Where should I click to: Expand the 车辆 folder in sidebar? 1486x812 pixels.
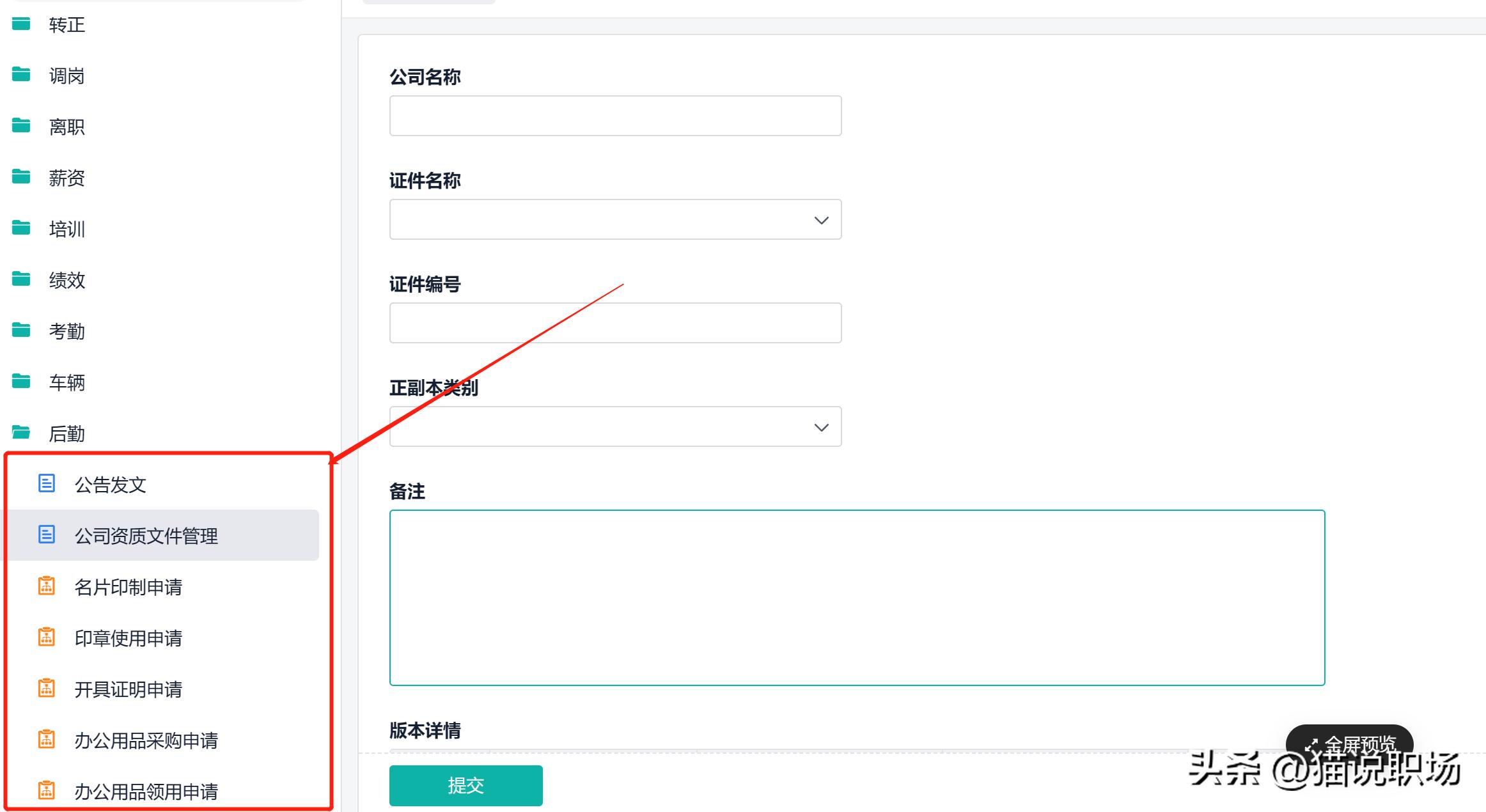click(66, 382)
